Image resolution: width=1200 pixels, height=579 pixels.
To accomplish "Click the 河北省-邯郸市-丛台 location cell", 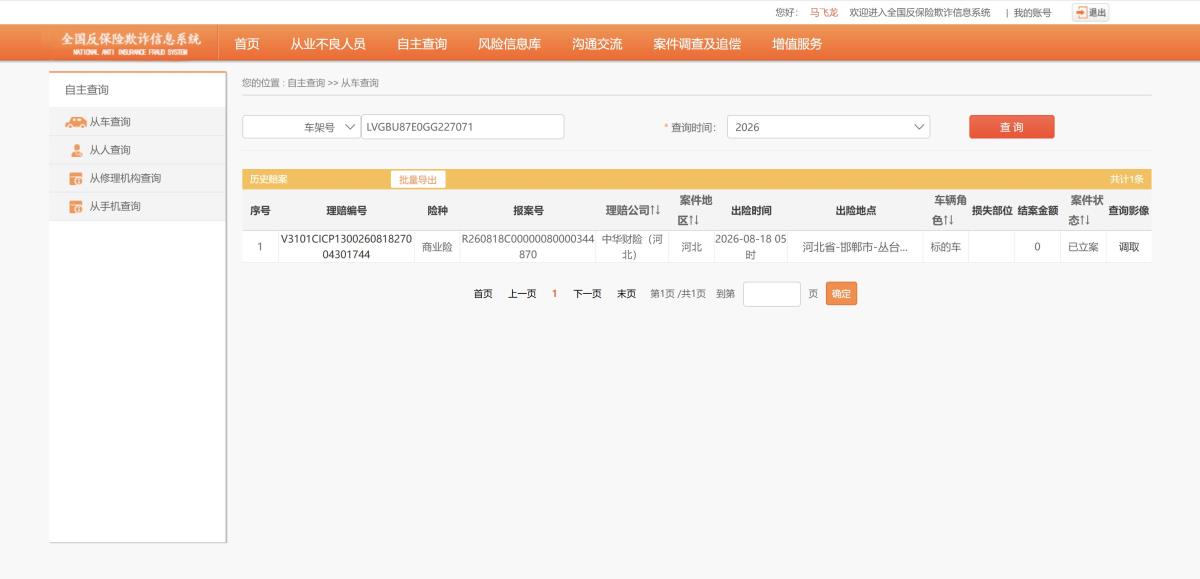I will [x=855, y=247].
